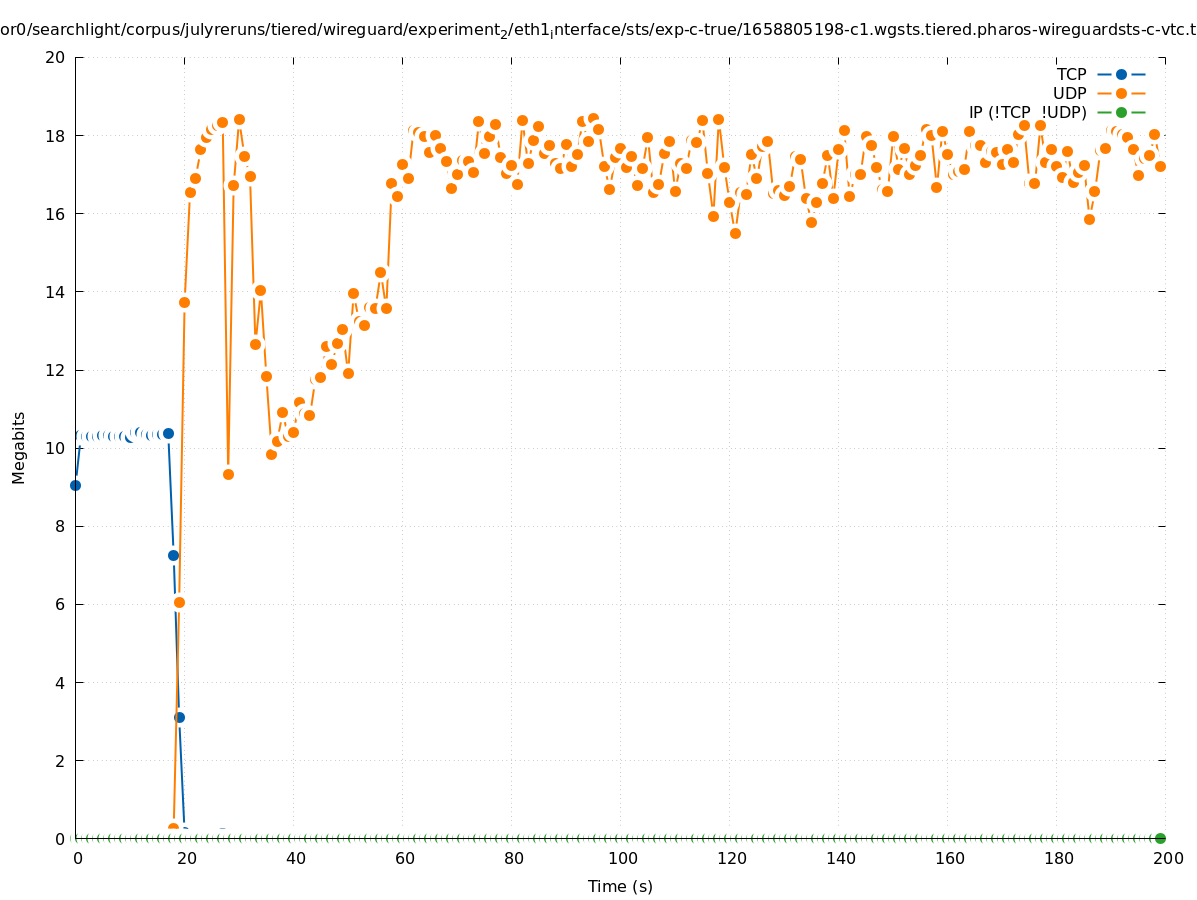Image resolution: width=1197 pixels, height=900 pixels.
Task: Click the UDP legend orange marker
Action: point(1121,93)
